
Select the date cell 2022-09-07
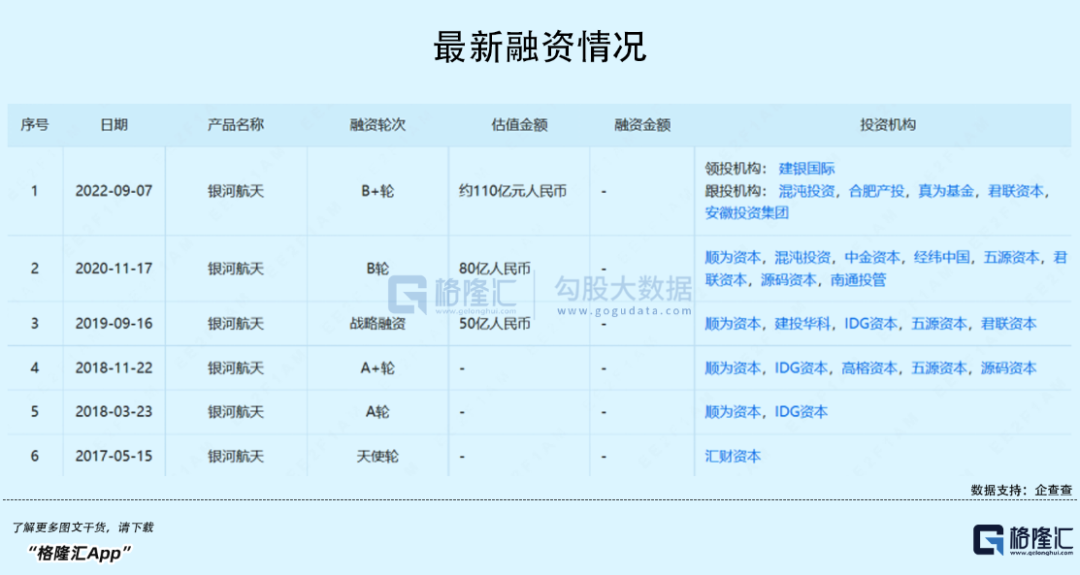[114, 191]
